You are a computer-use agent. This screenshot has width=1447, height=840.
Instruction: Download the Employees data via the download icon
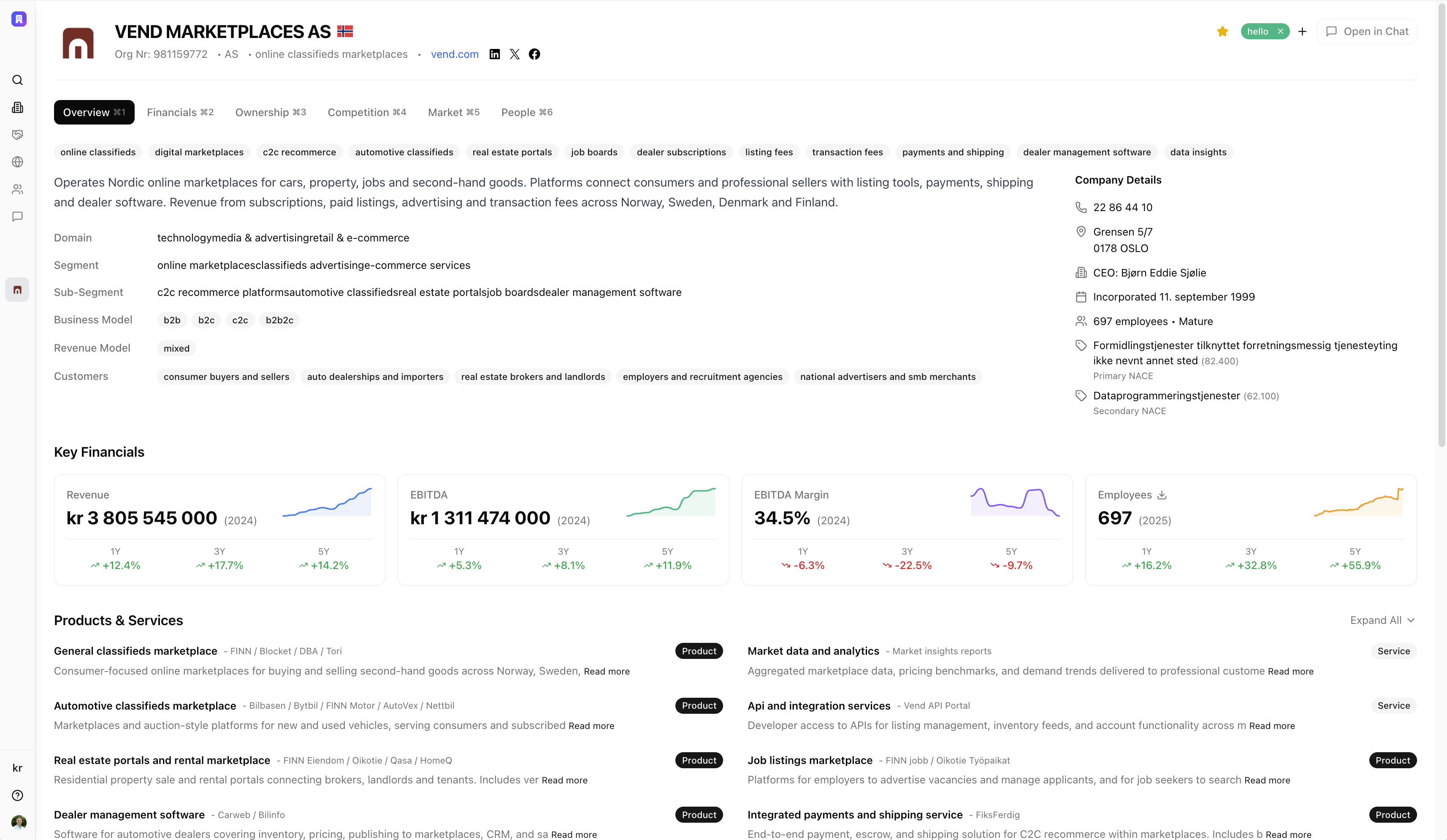[x=1162, y=494]
